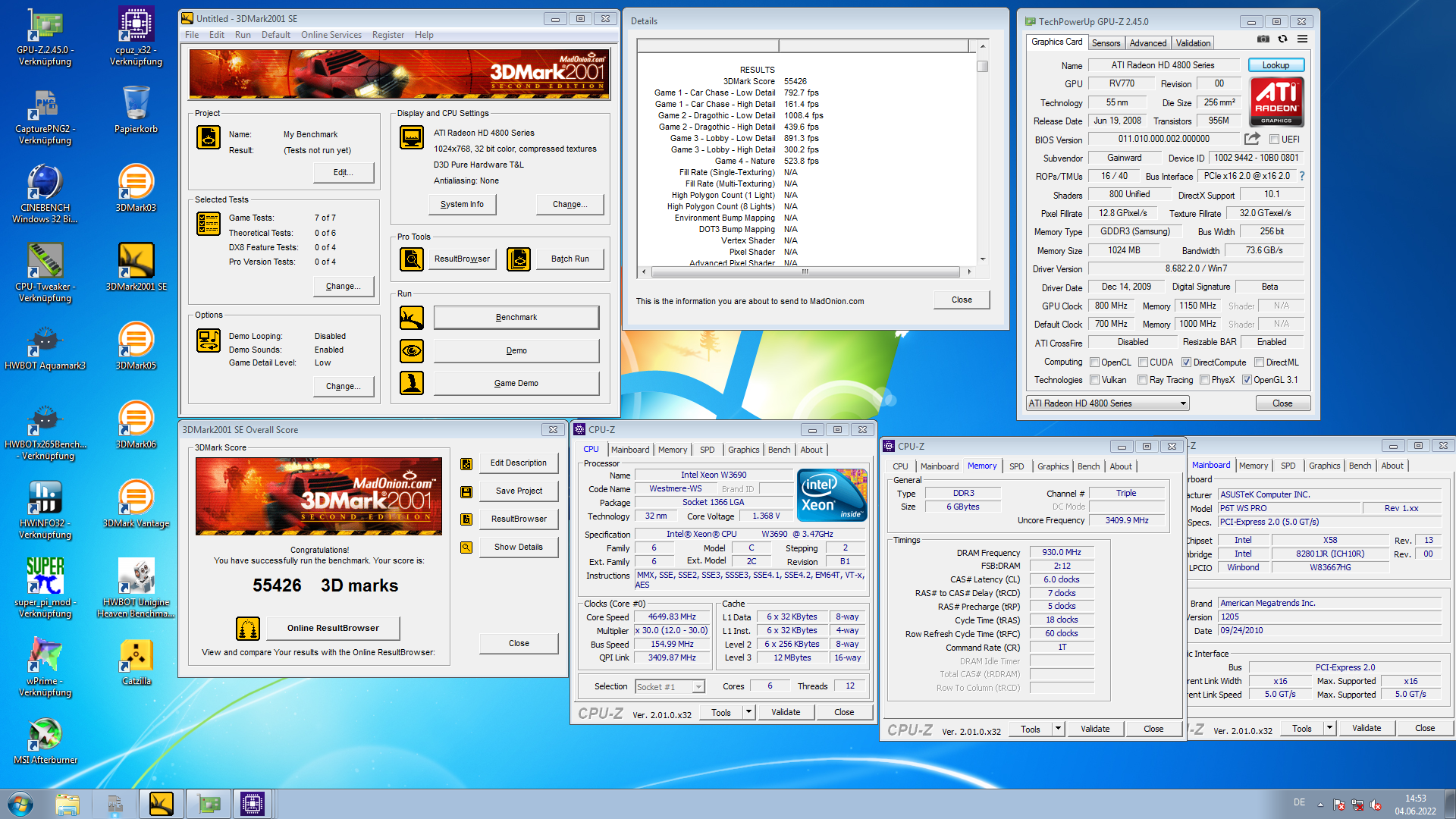Click Change... in Selected Tests section
The width and height of the screenshot is (1456, 819).
pos(344,286)
